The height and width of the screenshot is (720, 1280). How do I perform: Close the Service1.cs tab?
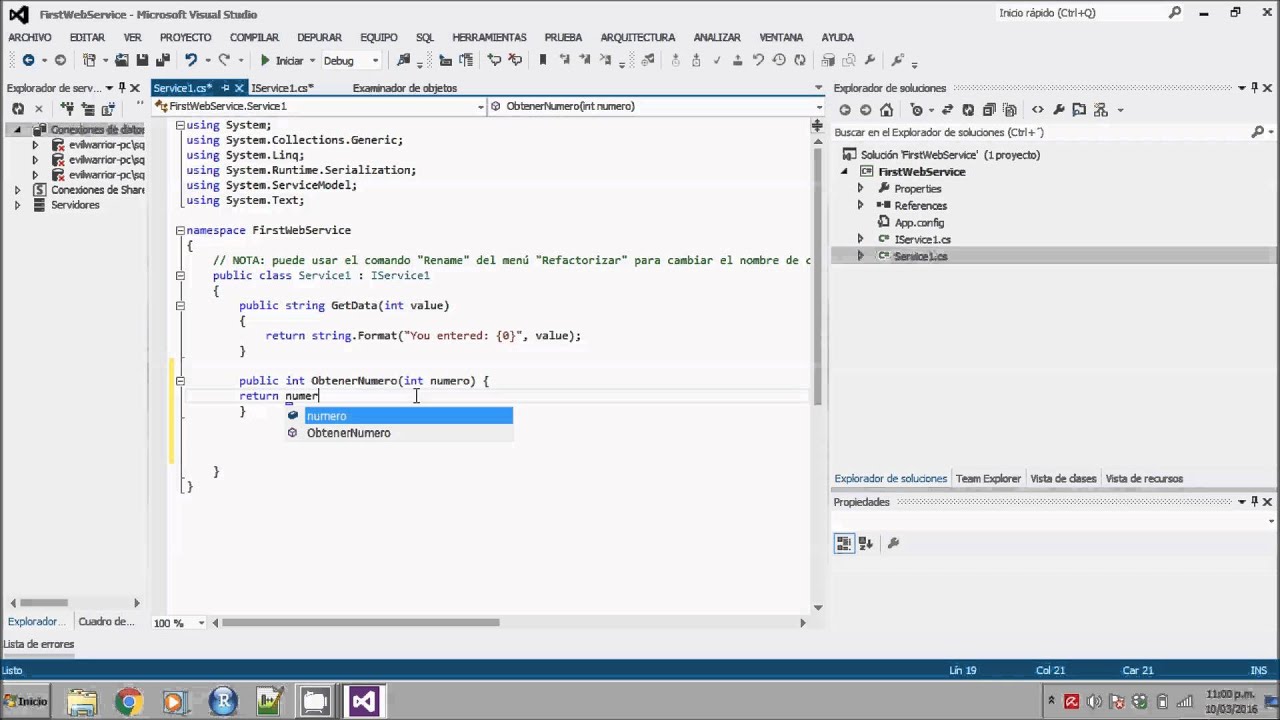pos(239,88)
